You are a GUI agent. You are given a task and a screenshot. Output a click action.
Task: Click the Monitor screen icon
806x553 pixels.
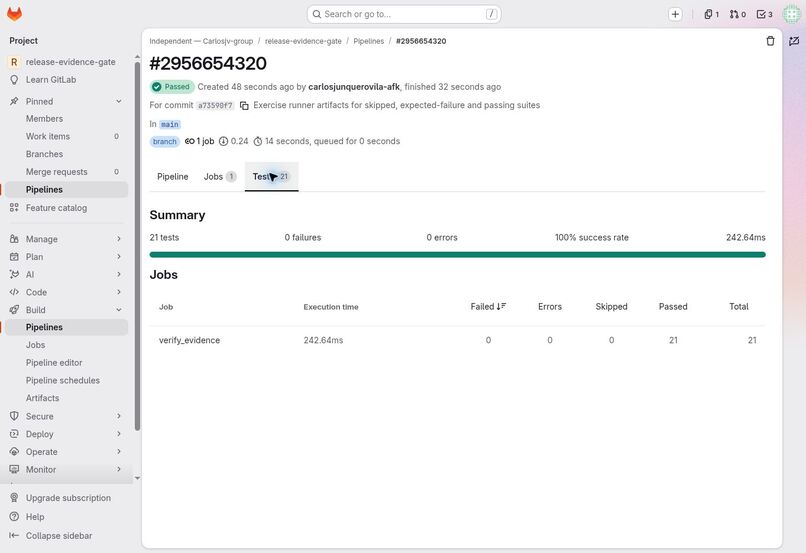(14, 469)
